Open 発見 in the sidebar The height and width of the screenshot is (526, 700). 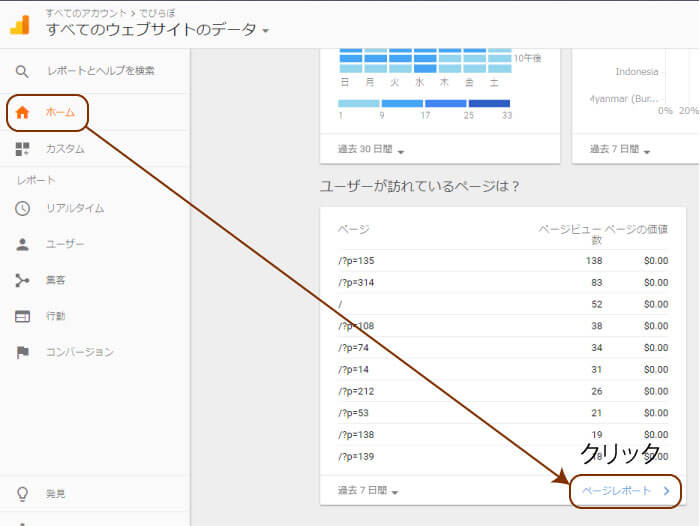point(55,494)
